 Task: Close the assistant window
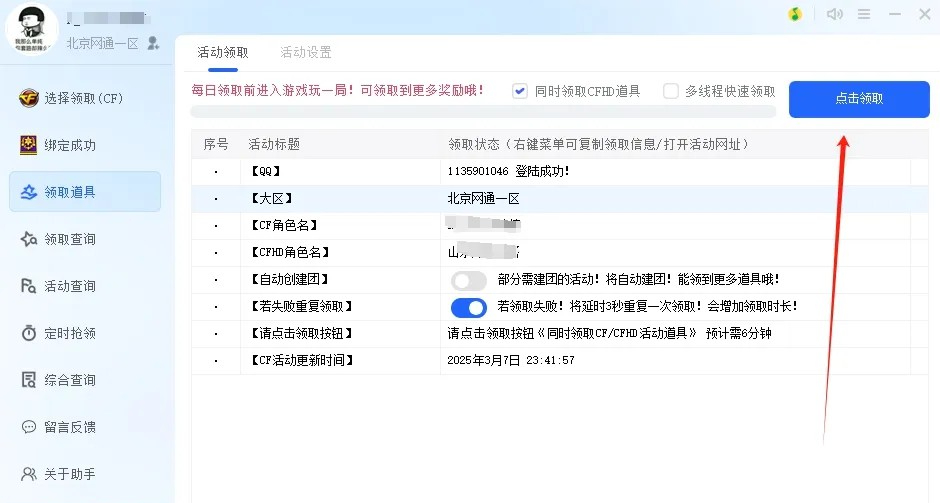[x=925, y=14]
